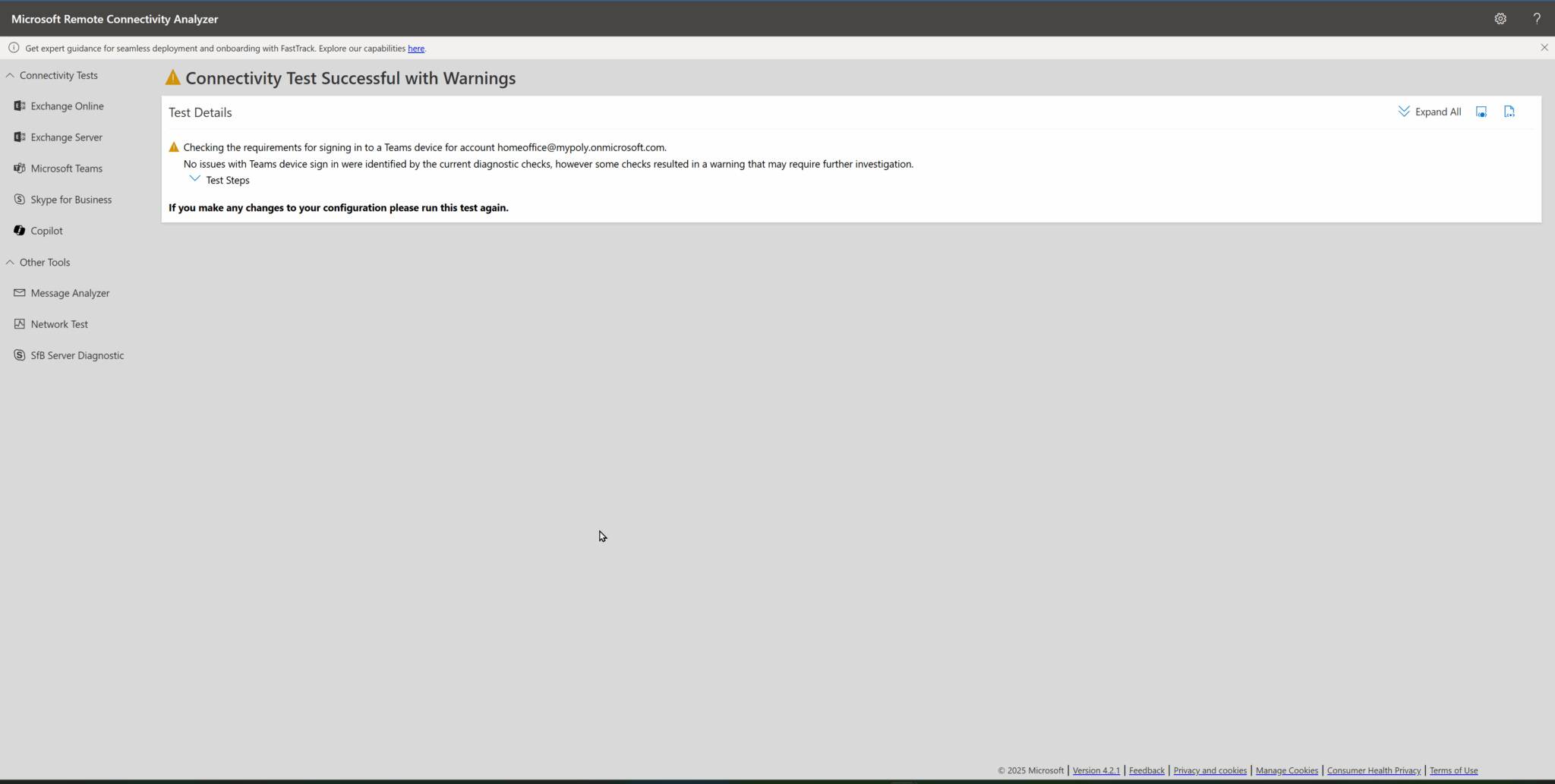Select the Copilot test category
Image resolution: width=1555 pixels, height=784 pixels.
(47, 230)
